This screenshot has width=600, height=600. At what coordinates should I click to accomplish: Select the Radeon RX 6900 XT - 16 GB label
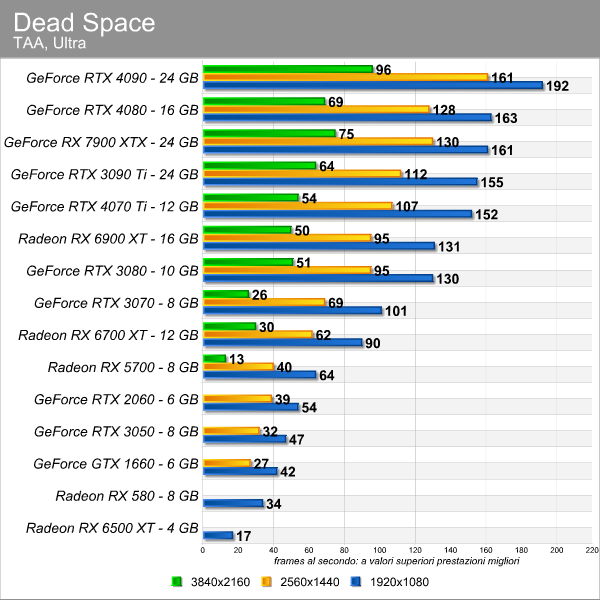click(109, 239)
